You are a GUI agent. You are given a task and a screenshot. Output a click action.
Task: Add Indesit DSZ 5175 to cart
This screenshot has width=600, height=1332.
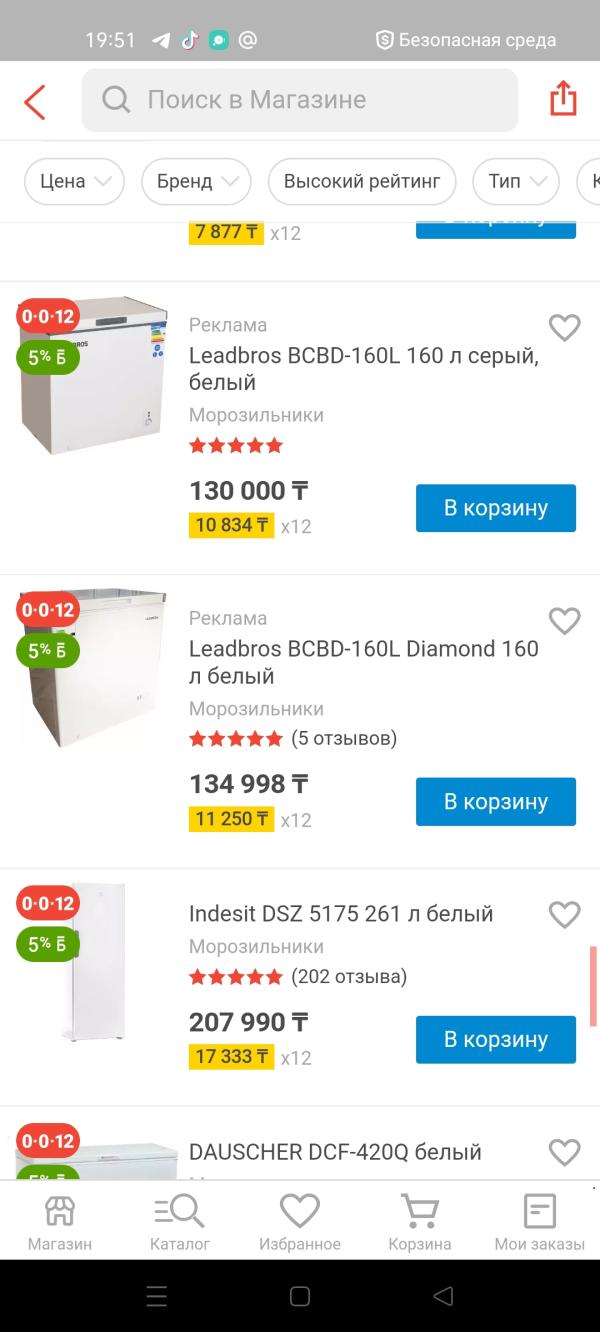(495, 1040)
